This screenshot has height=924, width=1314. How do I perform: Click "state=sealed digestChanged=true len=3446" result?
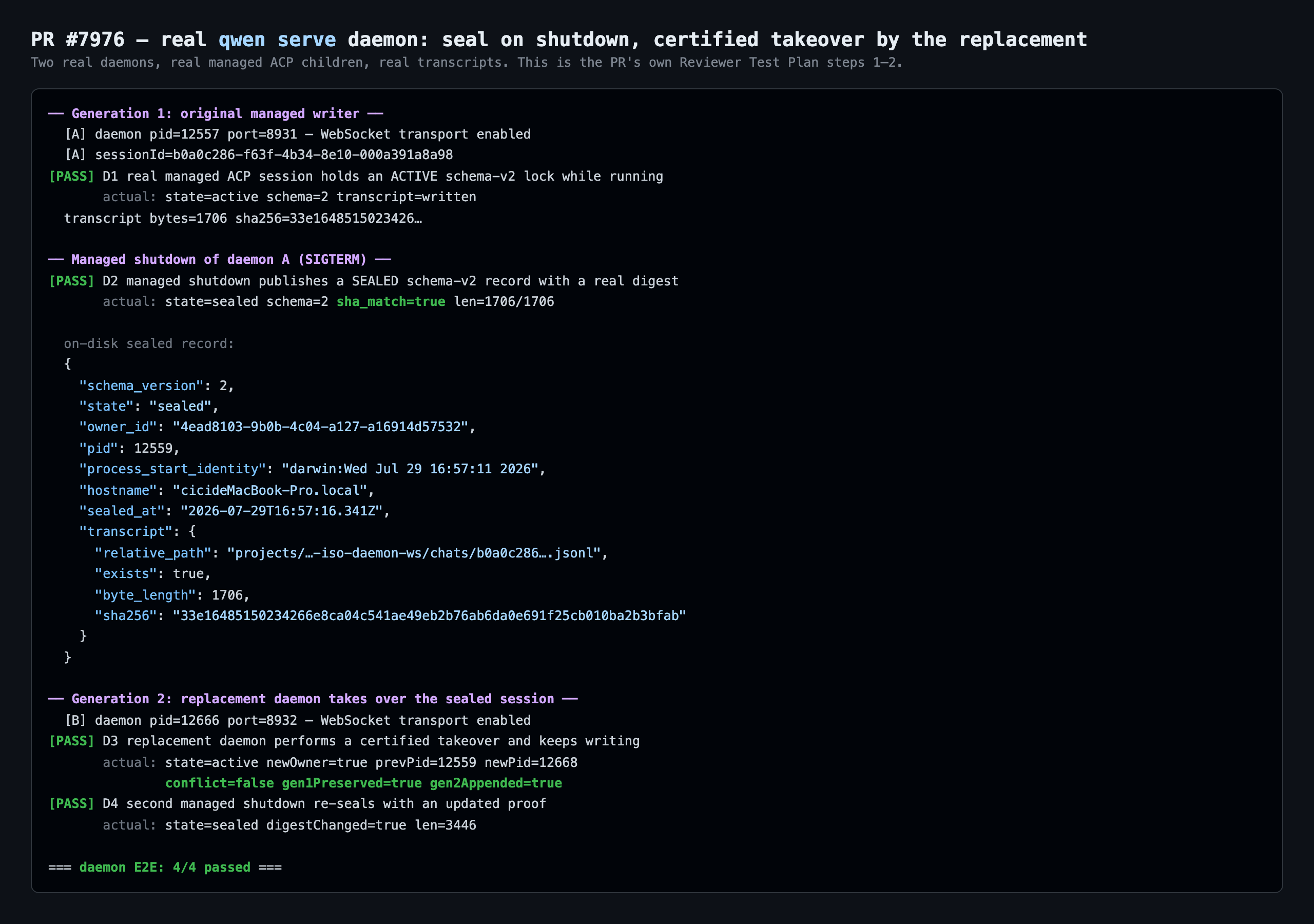320,825
